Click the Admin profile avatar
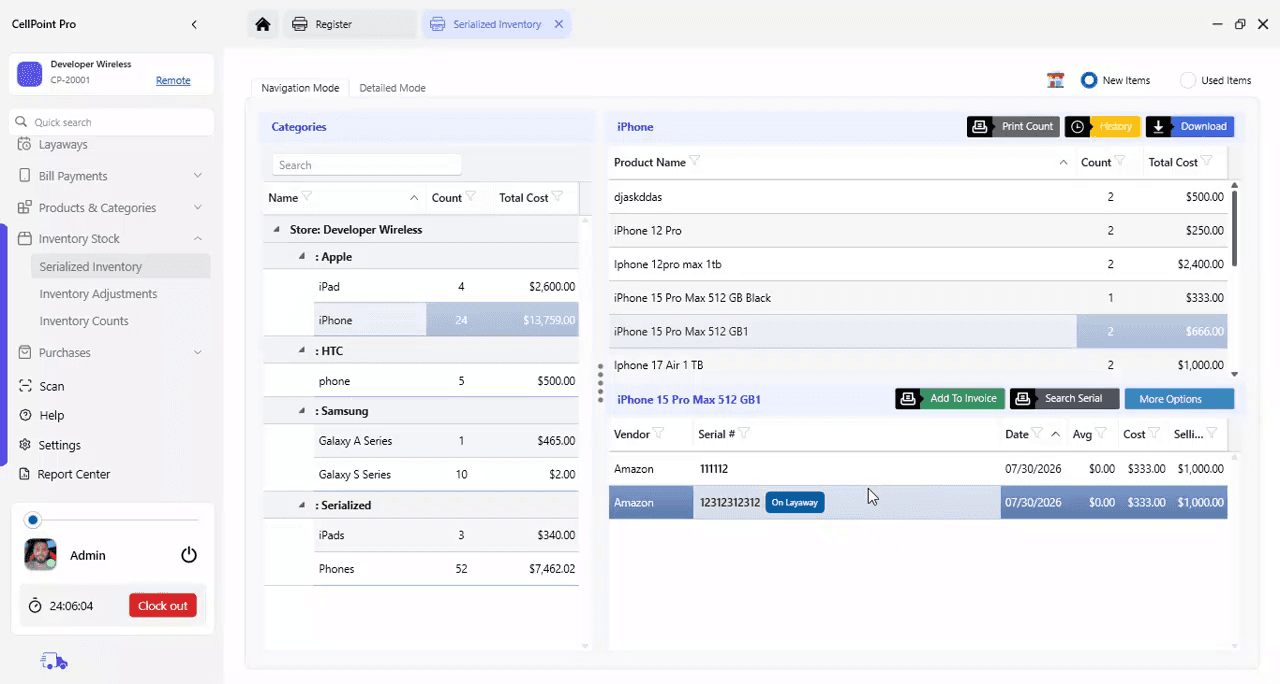Screen dimensions: 1280x684 [41, 555]
